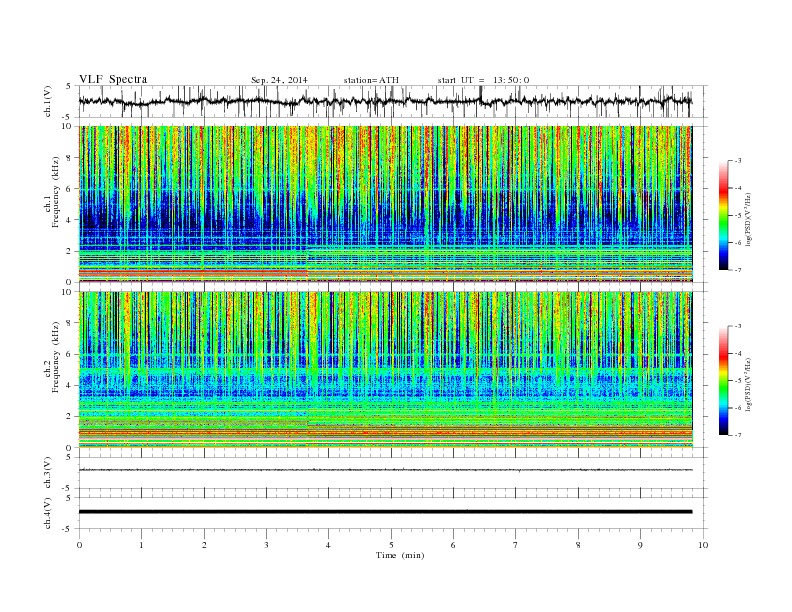Click the "ch.1(V)" axis label at the top
The height and width of the screenshot is (612, 792).
pyautogui.click(x=48, y=101)
